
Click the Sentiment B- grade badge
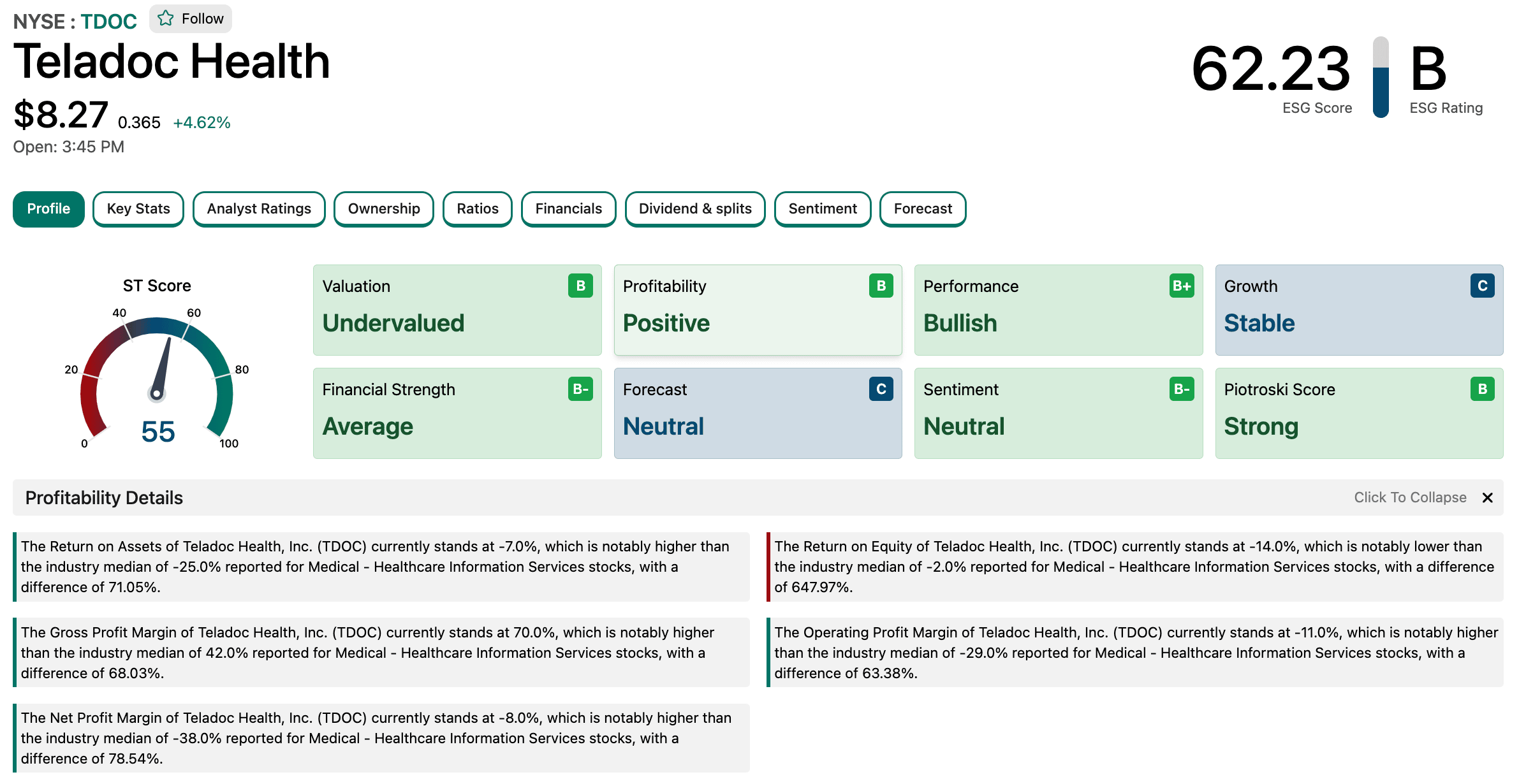tap(1182, 389)
